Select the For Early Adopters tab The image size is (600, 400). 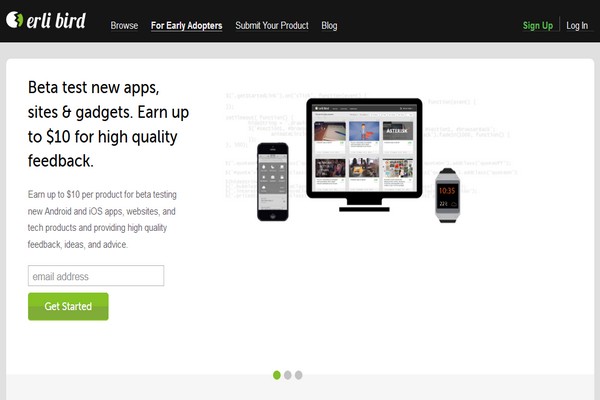[x=186, y=26]
